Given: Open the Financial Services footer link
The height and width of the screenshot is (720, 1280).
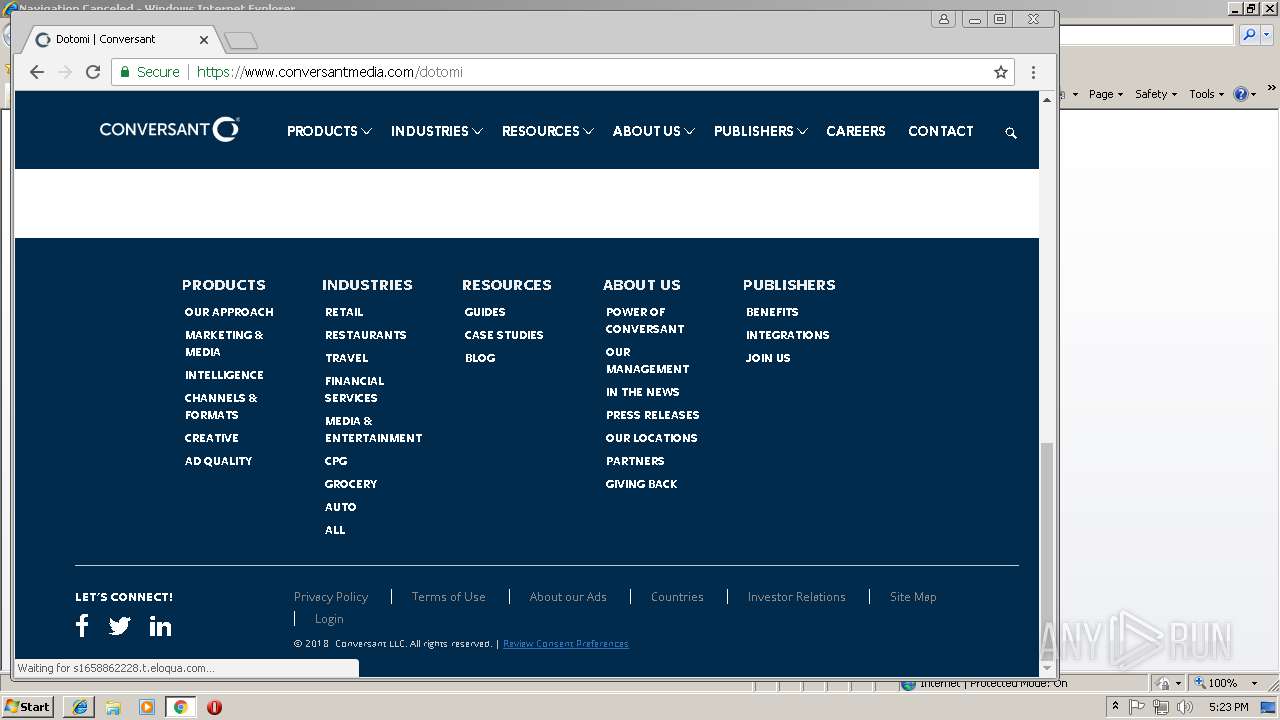Looking at the screenshot, I should pyautogui.click(x=354, y=389).
